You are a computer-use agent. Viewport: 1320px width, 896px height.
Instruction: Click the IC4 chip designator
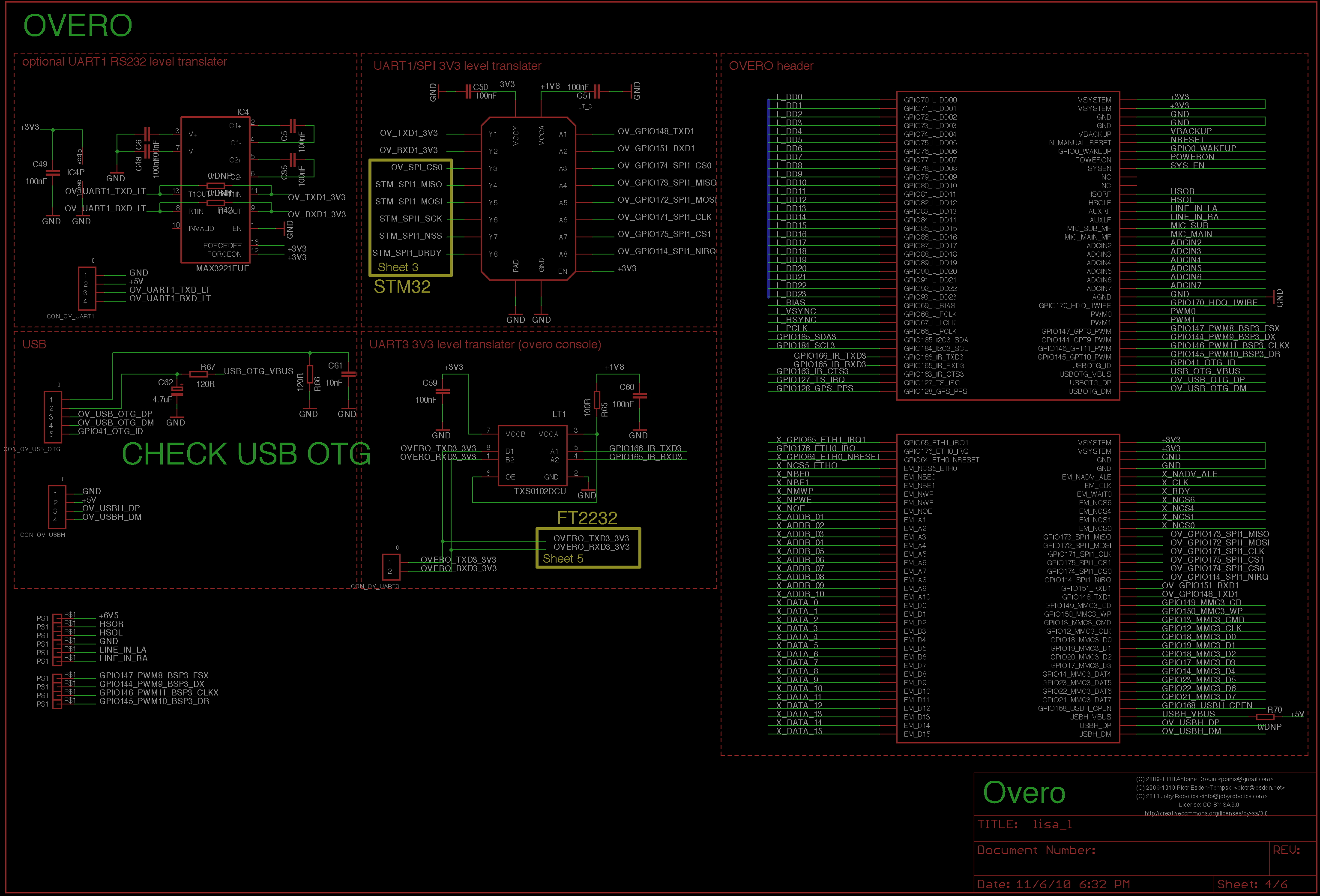(x=242, y=112)
